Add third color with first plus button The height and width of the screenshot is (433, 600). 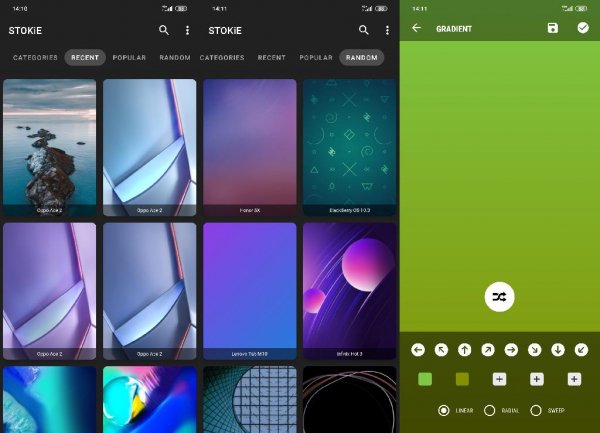click(499, 379)
